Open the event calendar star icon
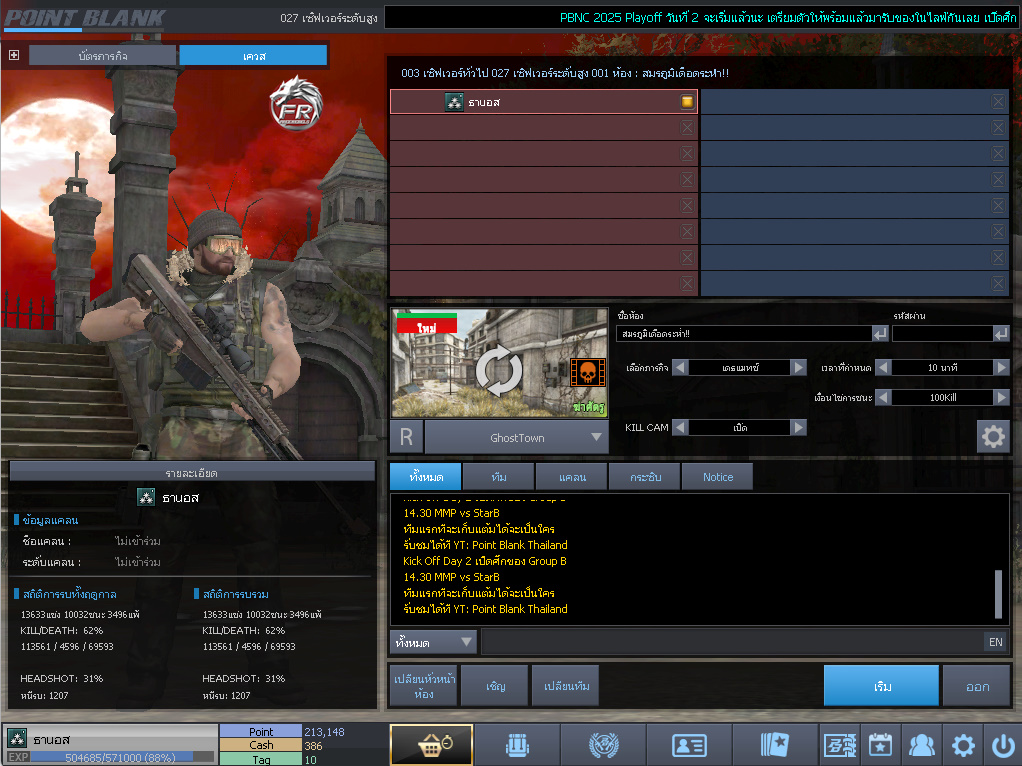 [x=879, y=745]
